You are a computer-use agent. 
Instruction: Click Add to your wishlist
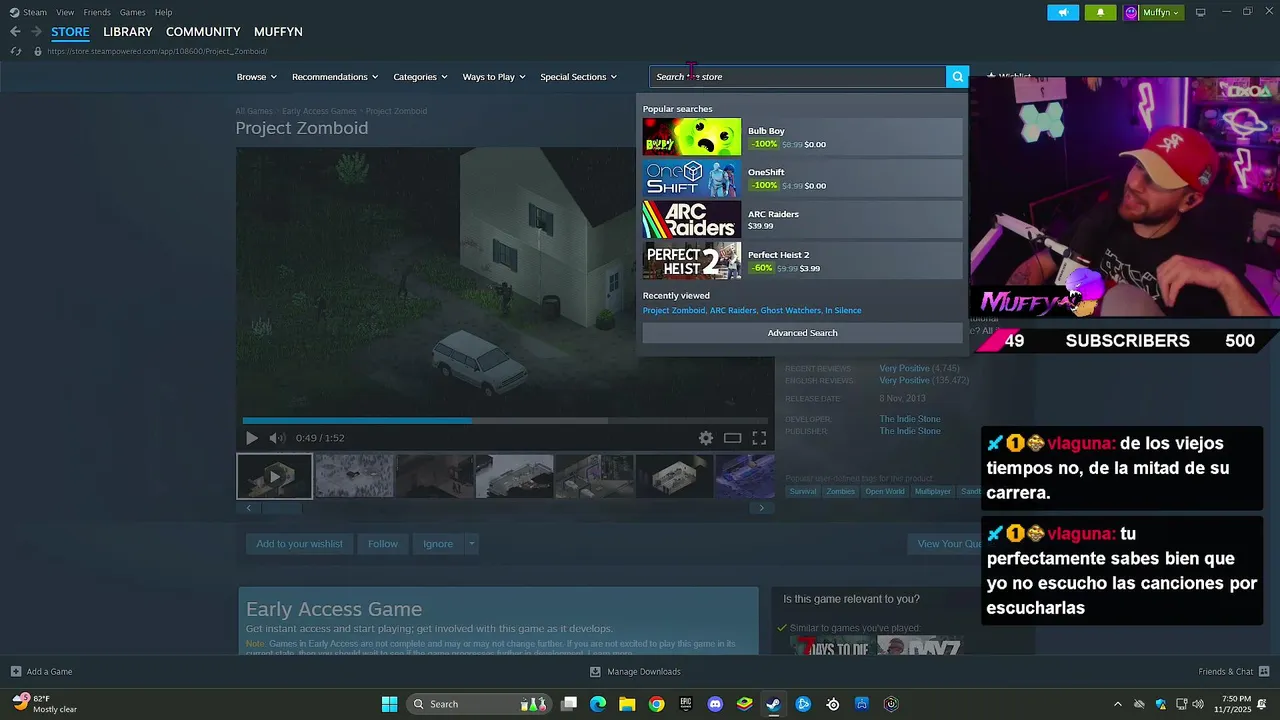(299, 544)
